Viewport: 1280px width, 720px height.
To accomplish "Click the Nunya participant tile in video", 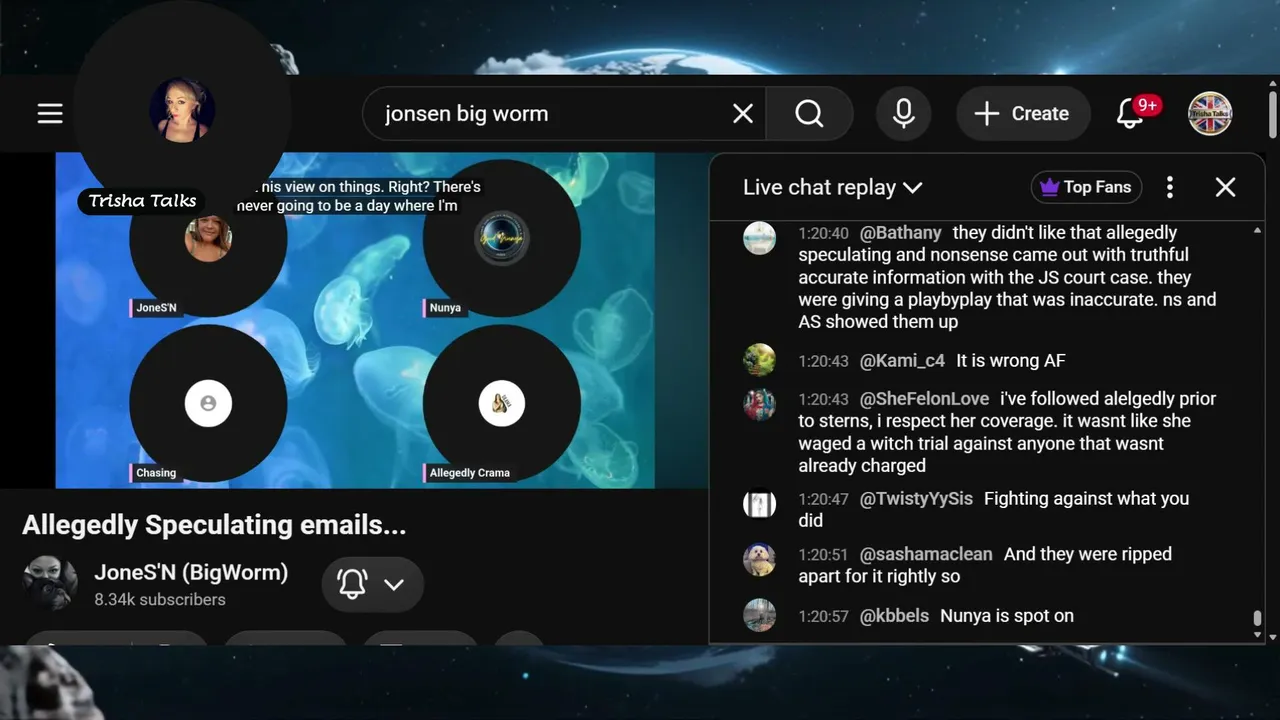I will (502, 239).
